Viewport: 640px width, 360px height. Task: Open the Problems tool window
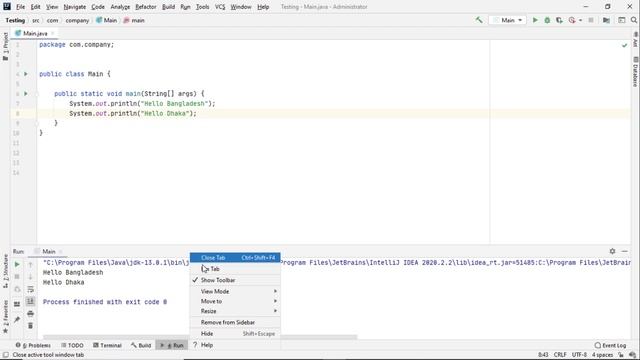click(x=33, y=345)
